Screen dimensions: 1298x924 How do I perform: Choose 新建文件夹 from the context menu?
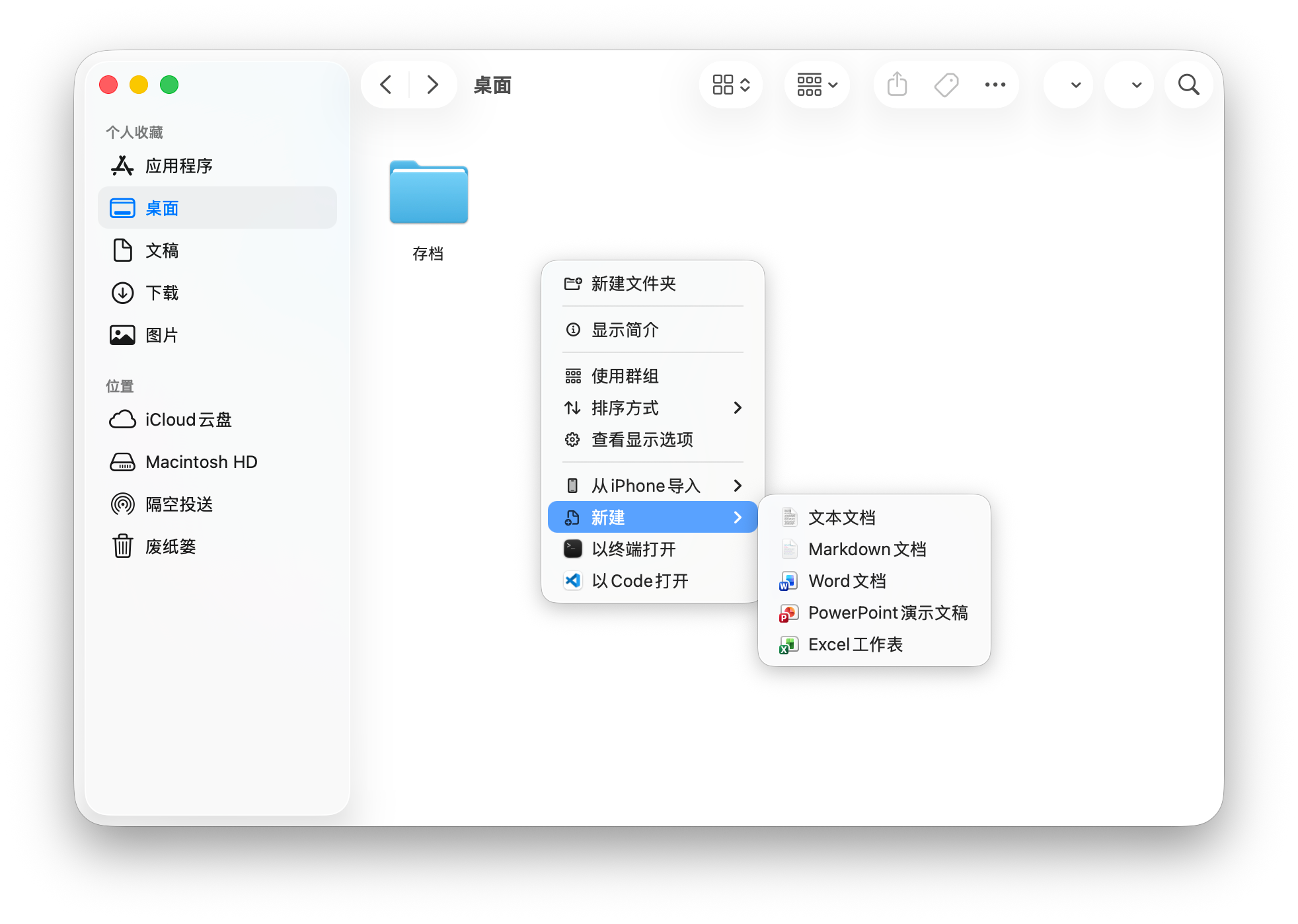[653, 284]
